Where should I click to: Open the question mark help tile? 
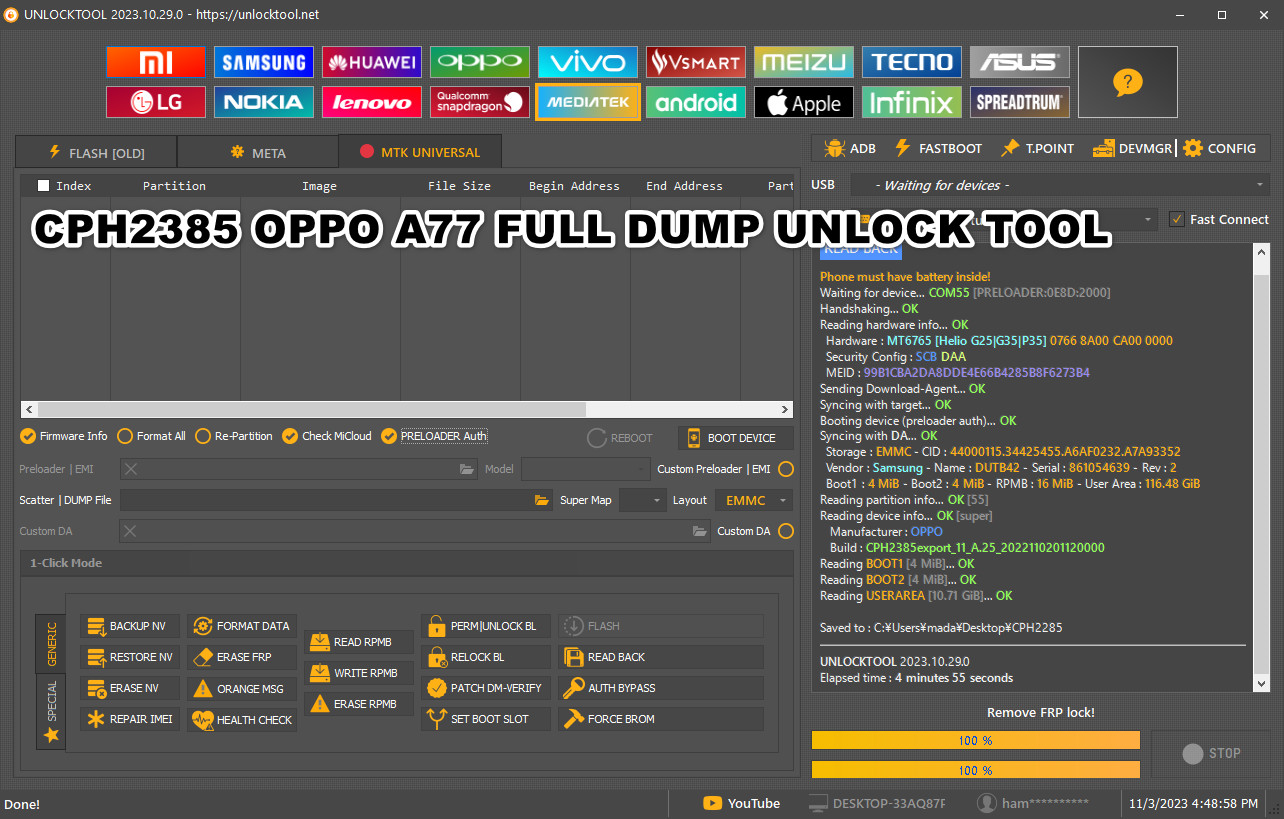tap(1128, 82)
